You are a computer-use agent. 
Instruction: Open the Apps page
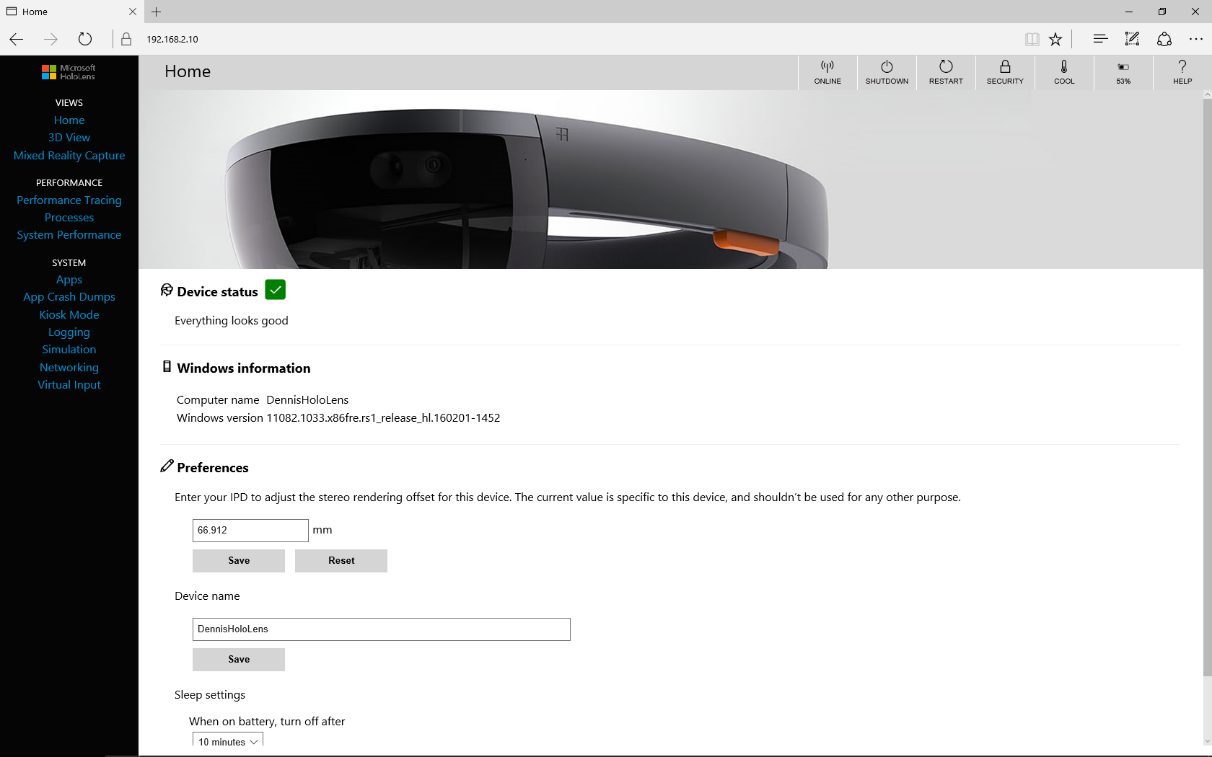coord(69,280)
